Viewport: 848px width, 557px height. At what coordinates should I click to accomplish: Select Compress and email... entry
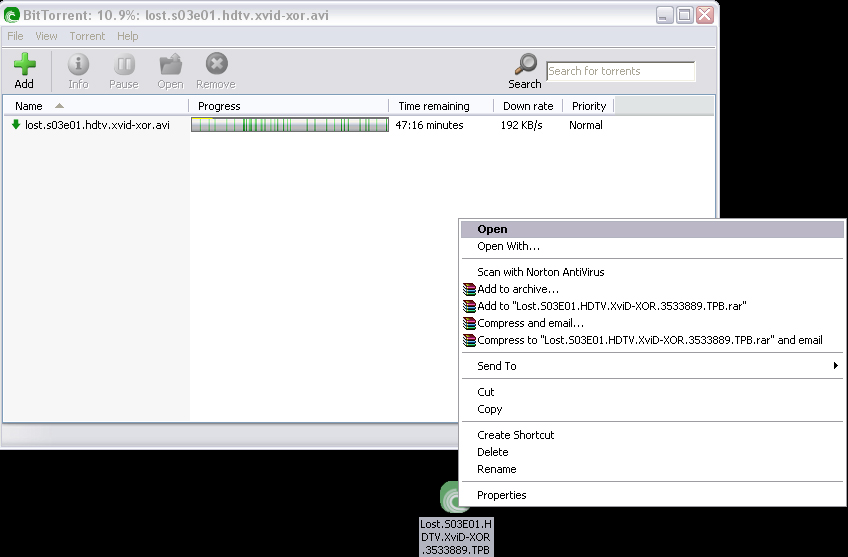pos(652,323)
